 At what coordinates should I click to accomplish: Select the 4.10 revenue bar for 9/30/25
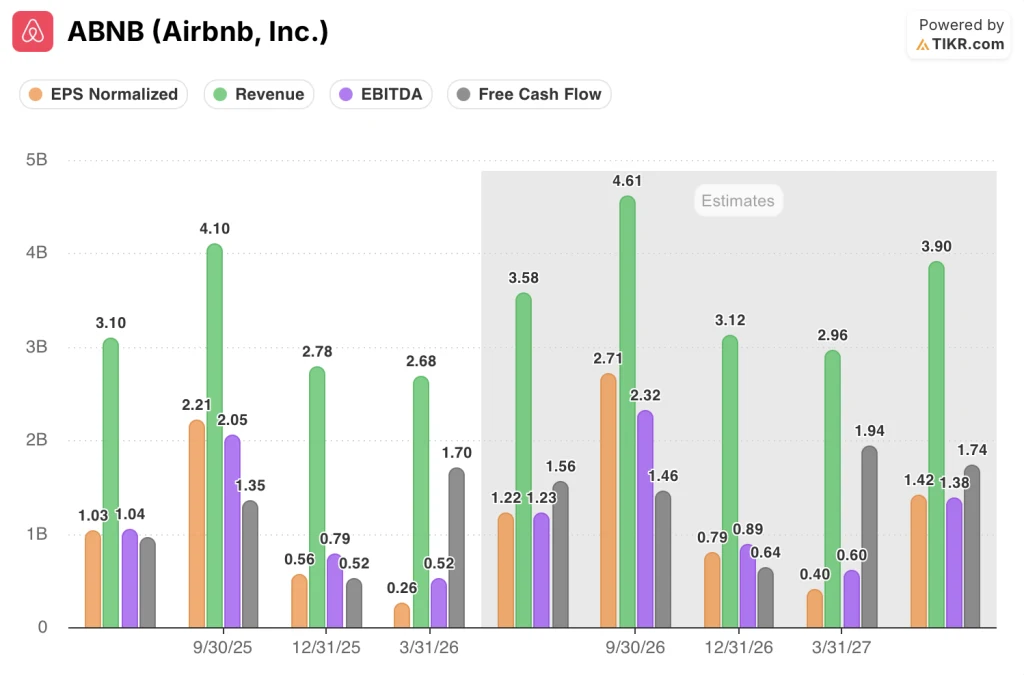coord(215,435)
